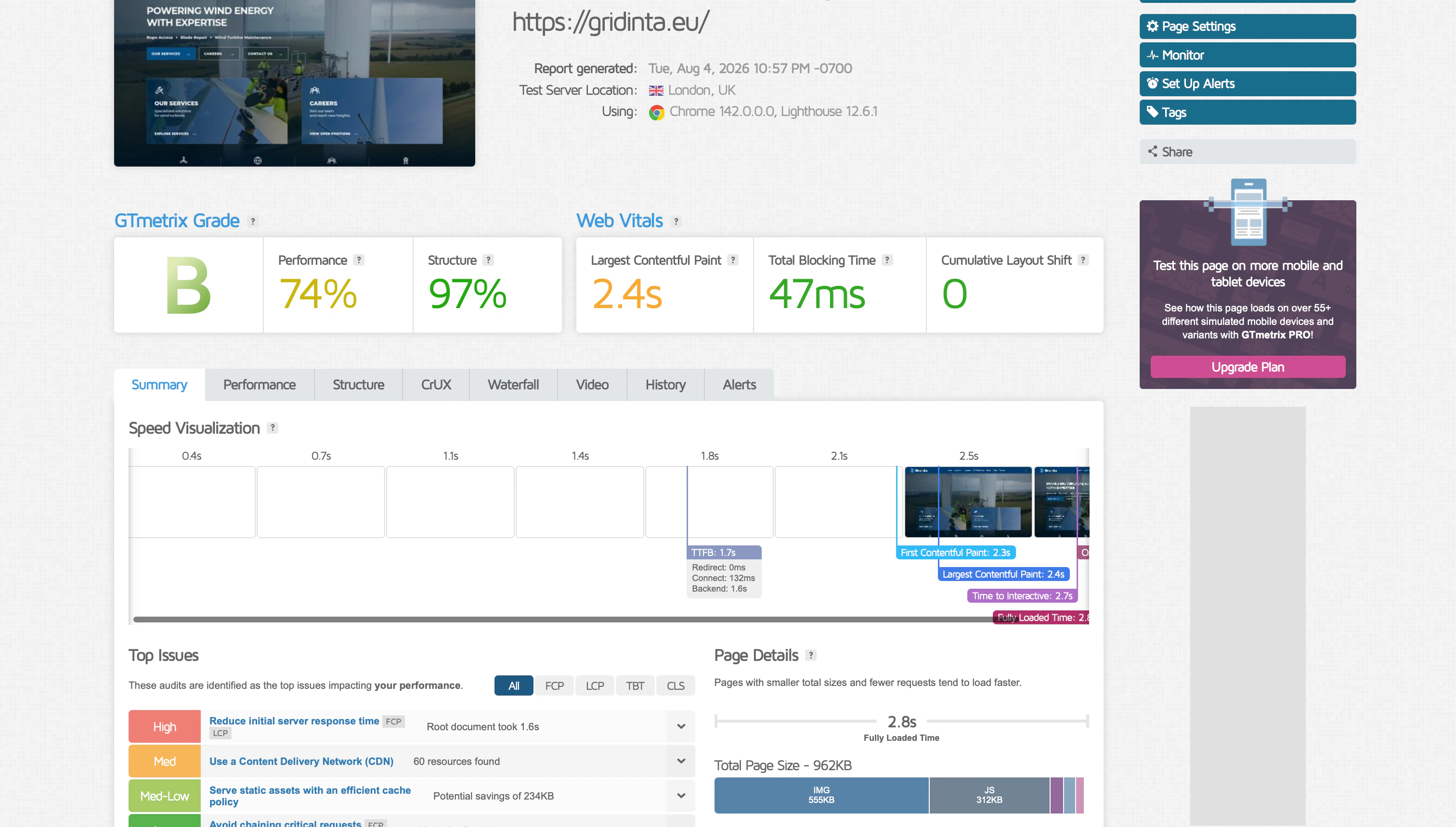The height and width of the screenshot is (827, 1456).
Task: Click the 2.5s filmstrip frame
Action: point(968,502)
